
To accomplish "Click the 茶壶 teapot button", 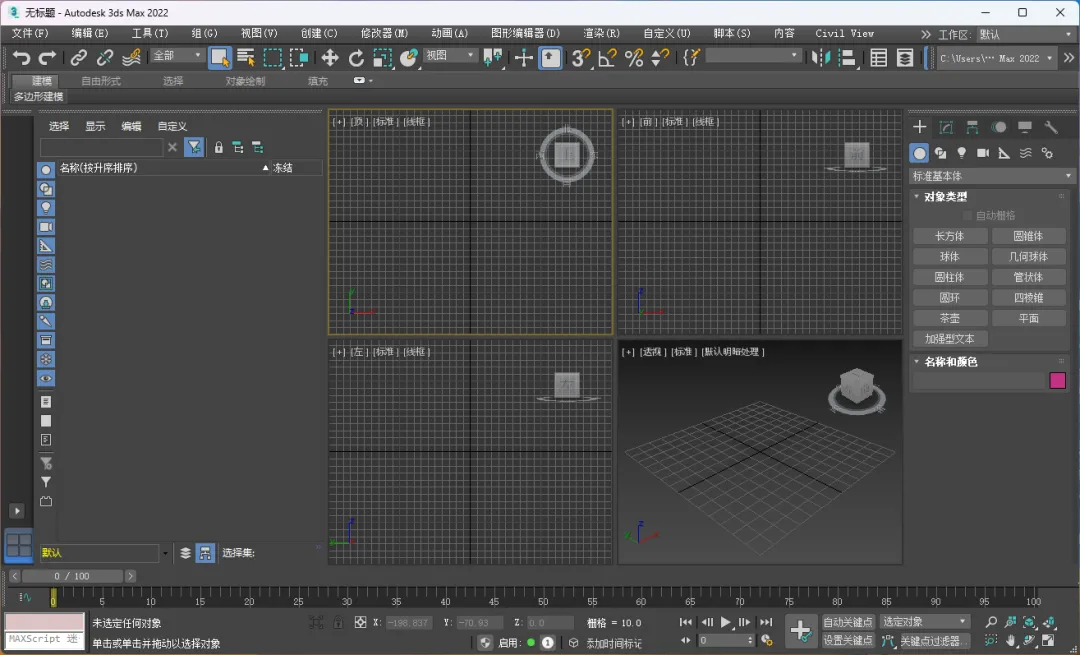I will [949, 318].
